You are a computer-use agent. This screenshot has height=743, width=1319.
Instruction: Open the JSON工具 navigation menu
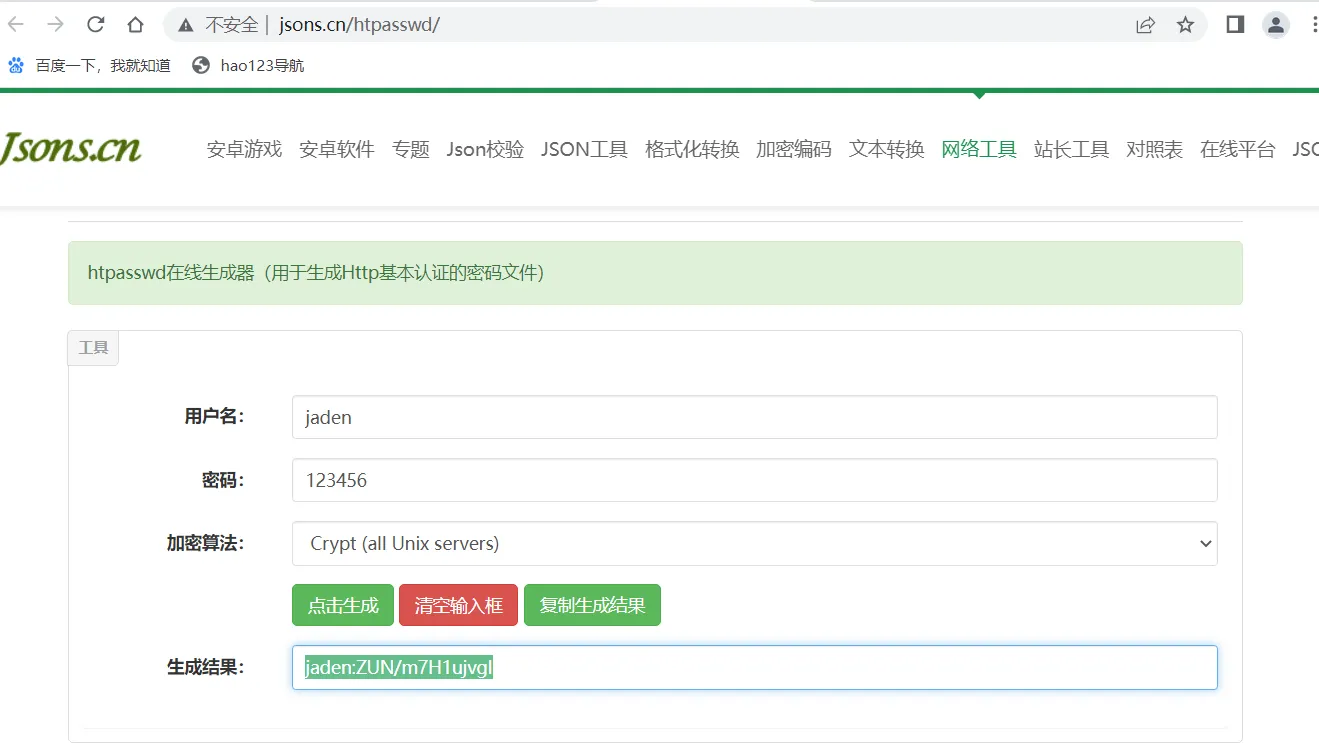[584, 150]
